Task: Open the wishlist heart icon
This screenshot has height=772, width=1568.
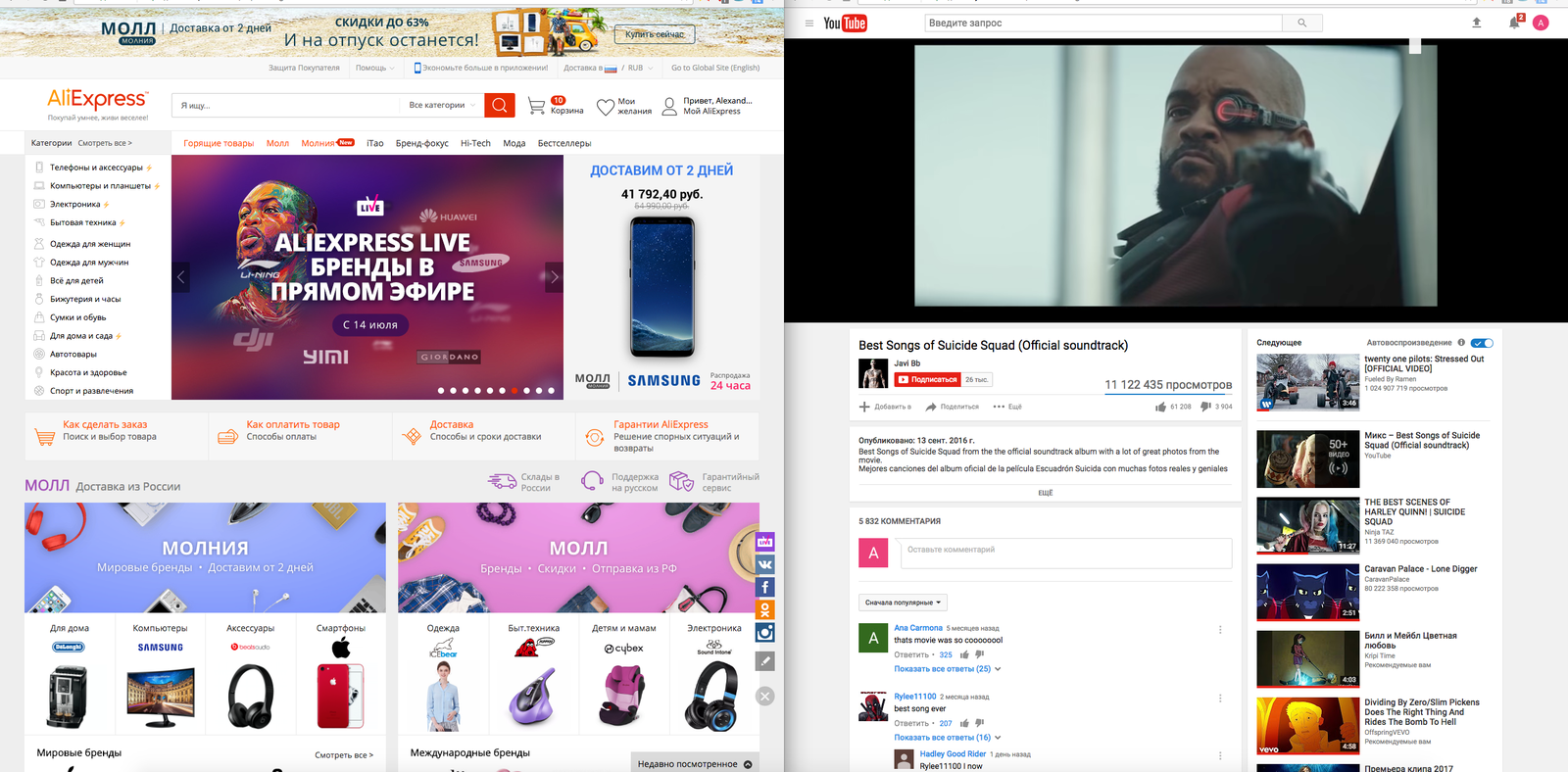Action: [x=606, y=107]
